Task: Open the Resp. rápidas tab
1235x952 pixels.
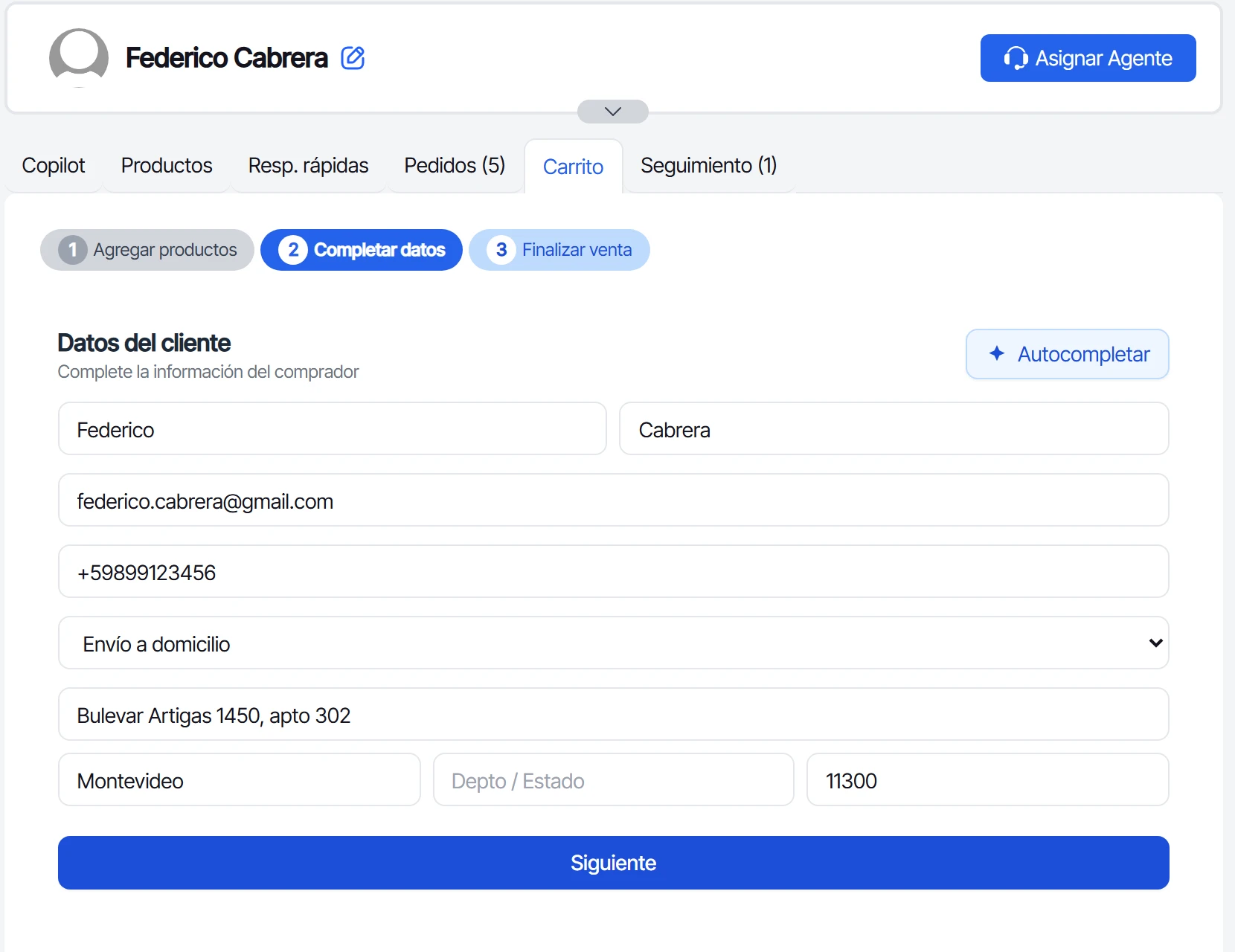Action: (308, 165)
